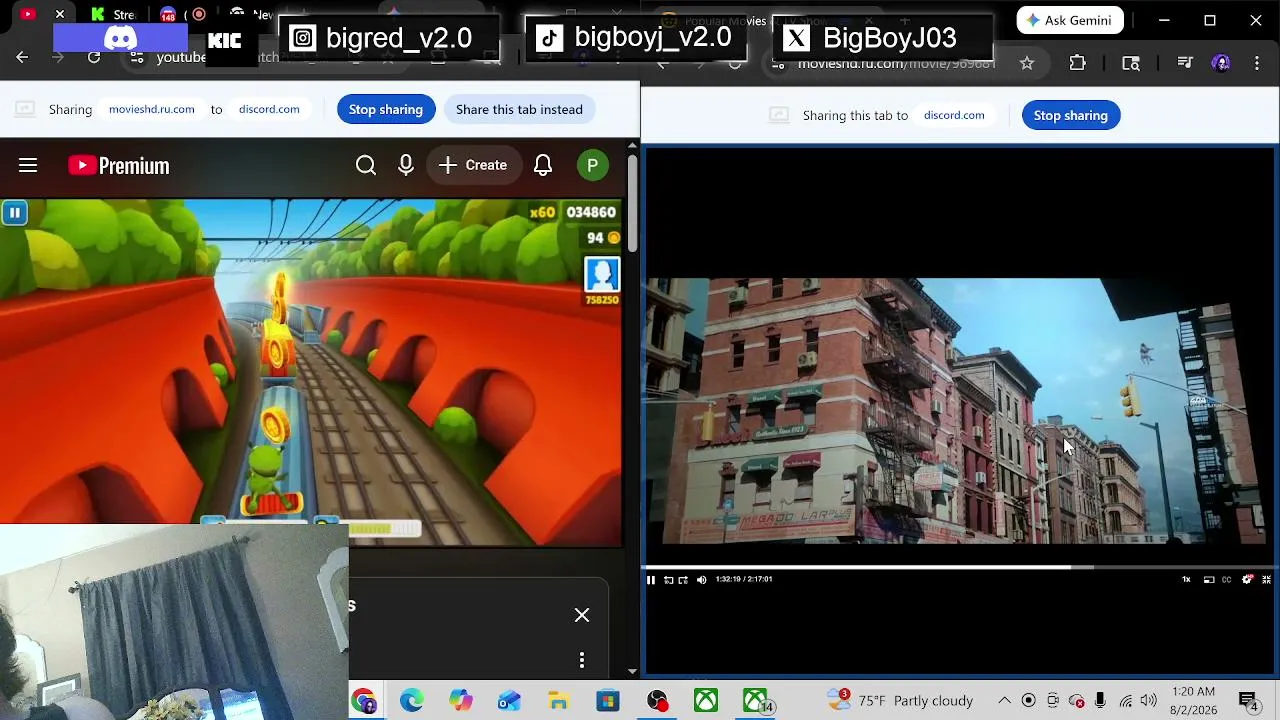Go back in the left browser window
Viewport: 1280px width, 720px height.
pyautogui.click(x=22, y=58)
